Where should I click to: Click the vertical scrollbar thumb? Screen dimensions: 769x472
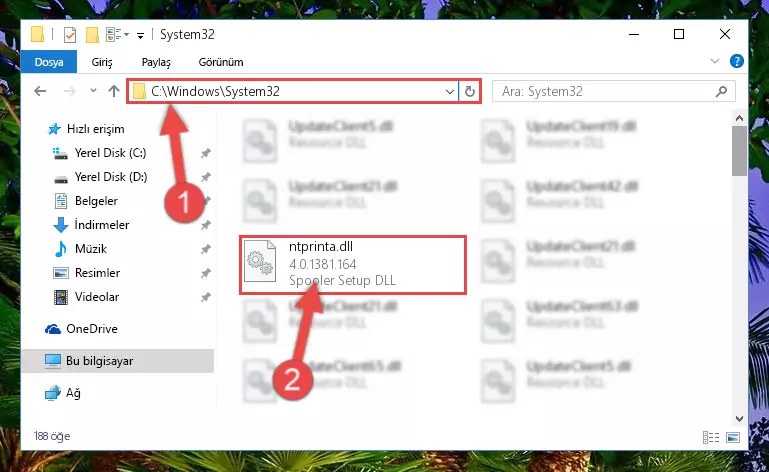coord(739,150)
